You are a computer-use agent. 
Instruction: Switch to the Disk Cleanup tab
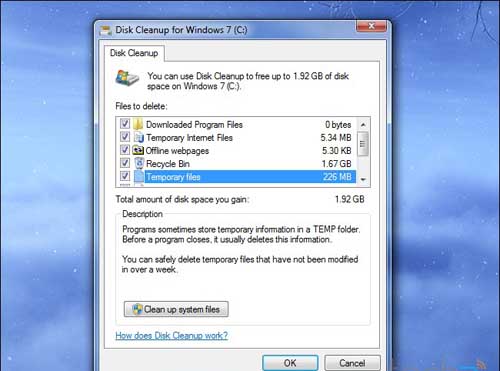tap(134, 53)
